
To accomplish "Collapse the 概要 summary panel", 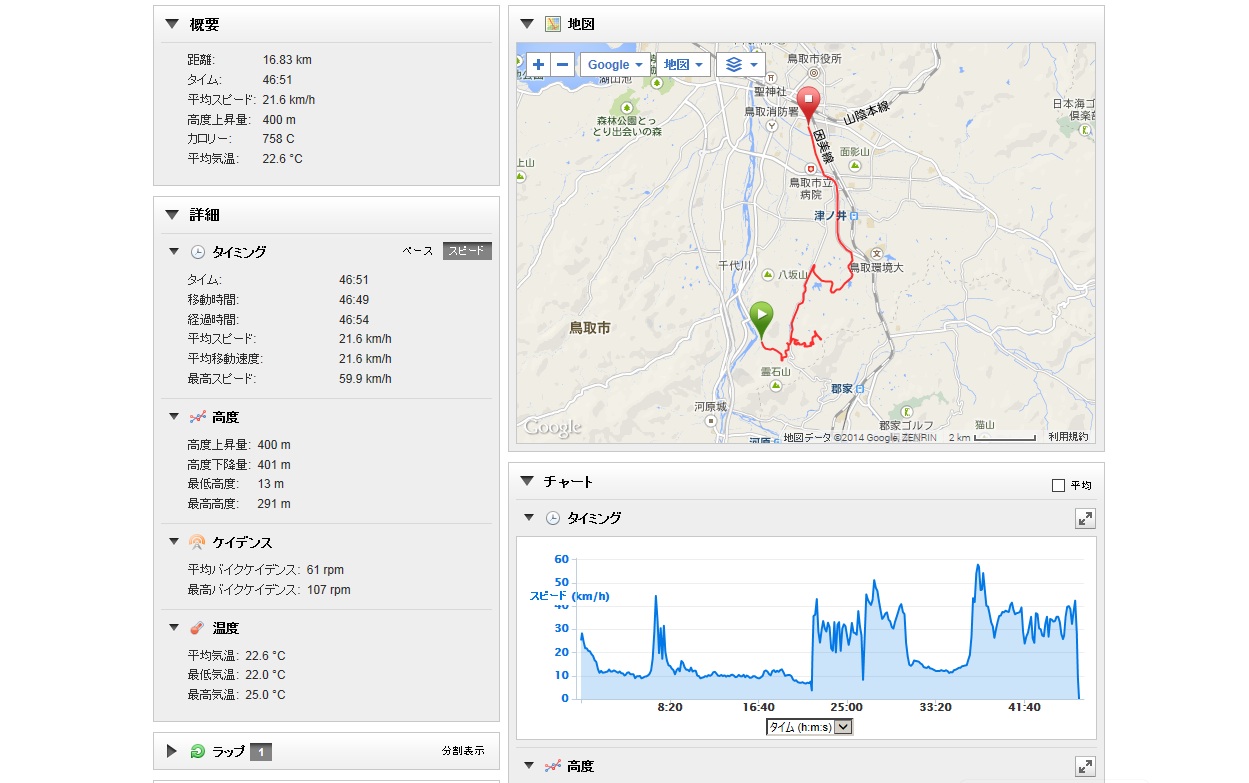I will pyautogui.click(x=172, y=24).
